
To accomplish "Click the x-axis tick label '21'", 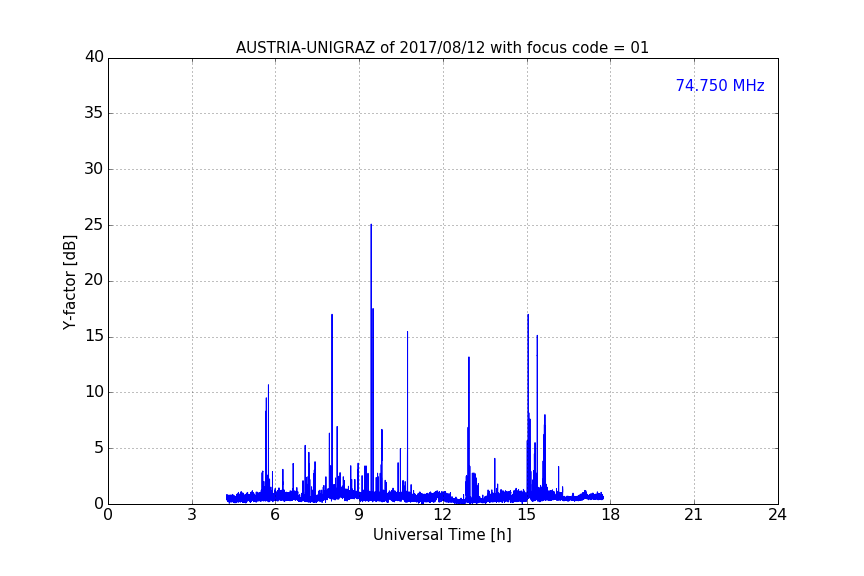I will [x=694, y=515].
